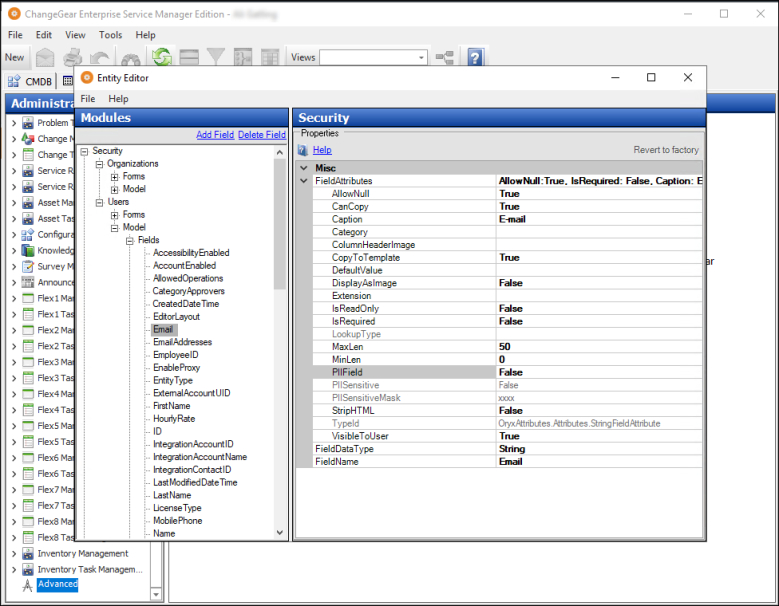Click the tree diagram icon next to Views
The width and height of the screenshot is (779, 606).
pos(445,58)
